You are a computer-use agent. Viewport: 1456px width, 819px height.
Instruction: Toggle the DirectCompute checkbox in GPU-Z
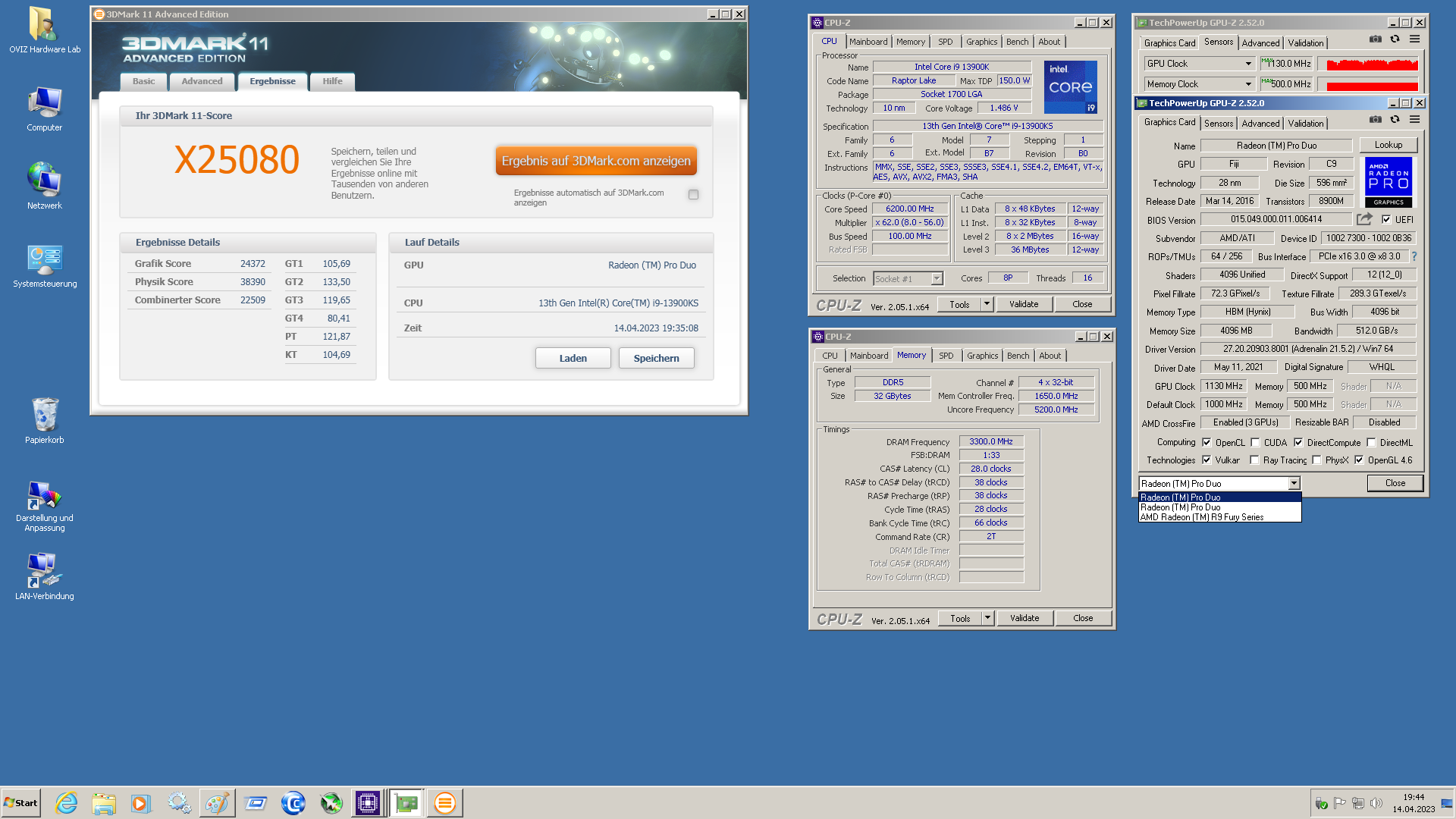coord(1298,443)
